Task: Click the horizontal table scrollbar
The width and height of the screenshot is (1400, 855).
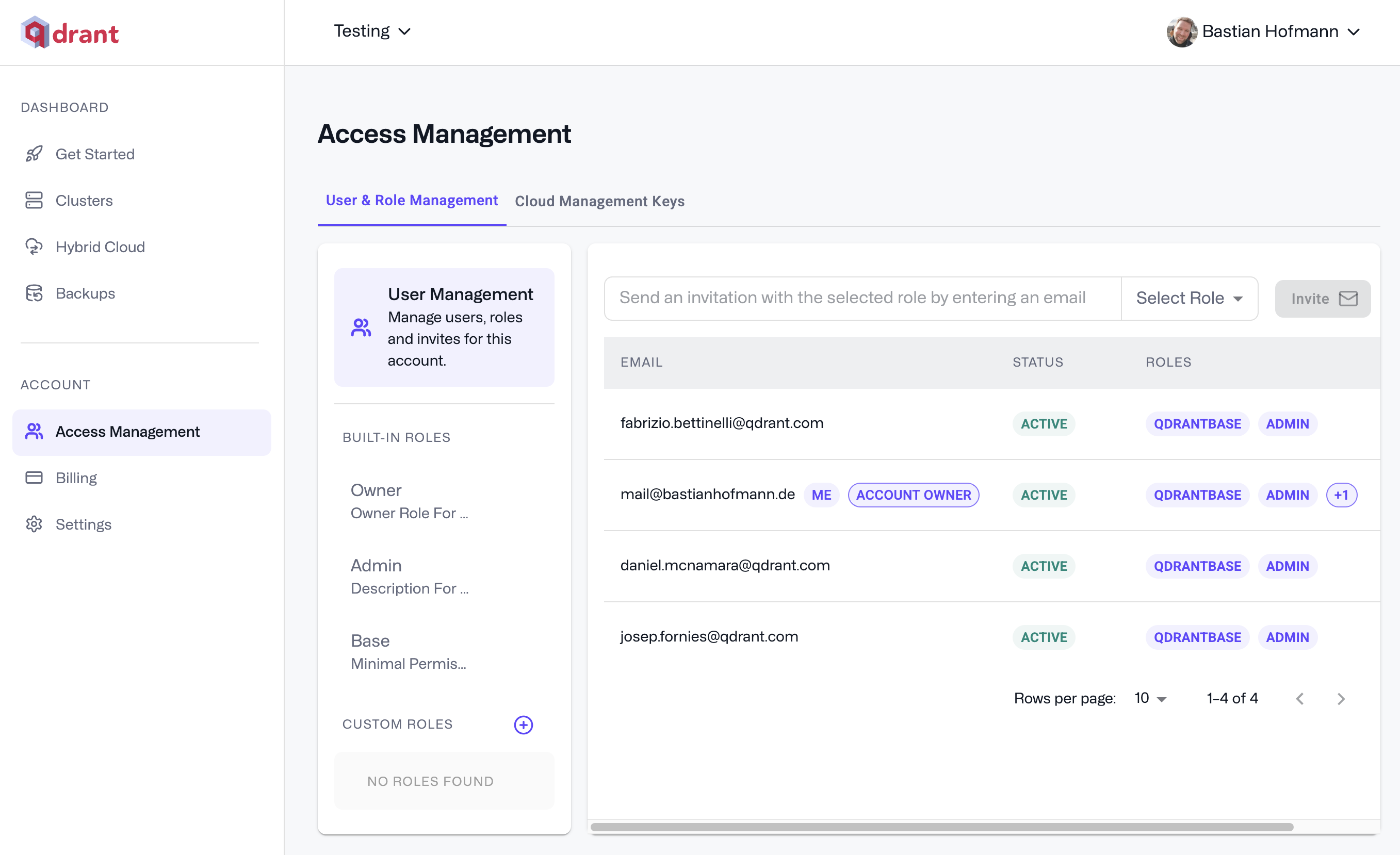Action: (x=941, y=827)
